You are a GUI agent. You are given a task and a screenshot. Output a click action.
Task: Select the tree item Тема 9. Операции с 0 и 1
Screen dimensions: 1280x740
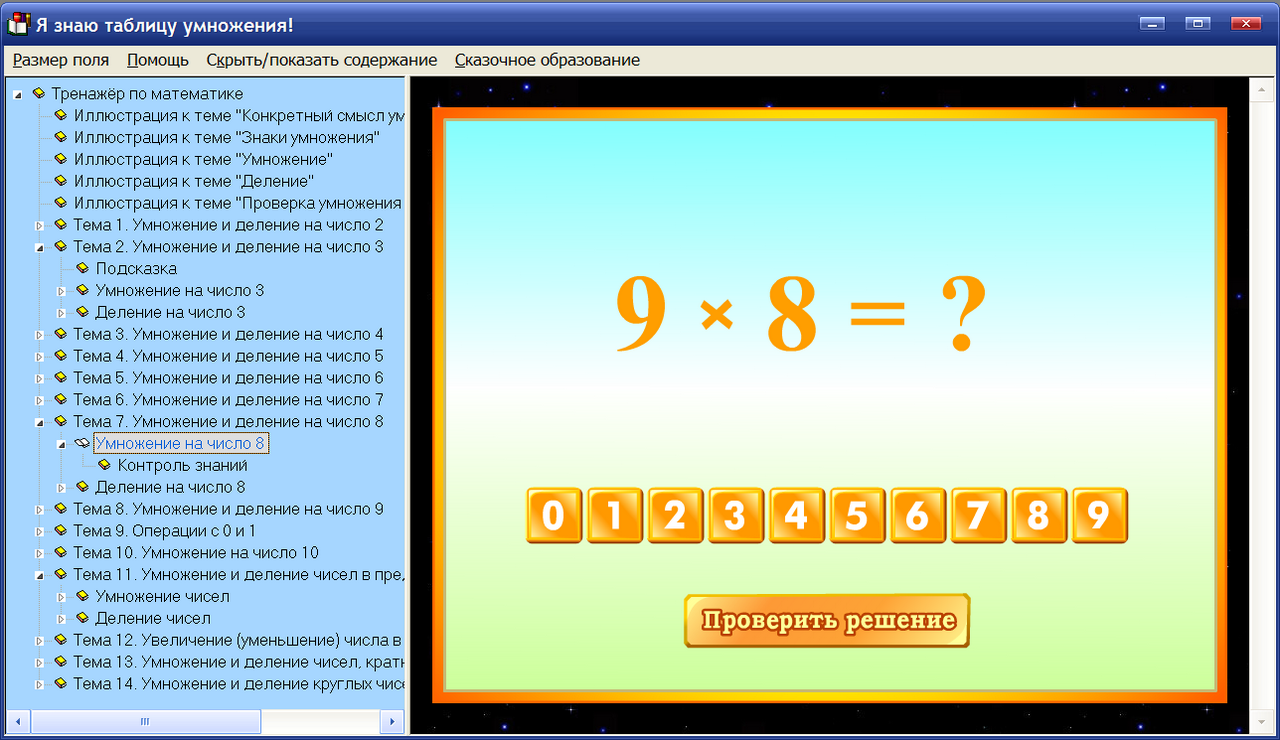click(165, 531)
